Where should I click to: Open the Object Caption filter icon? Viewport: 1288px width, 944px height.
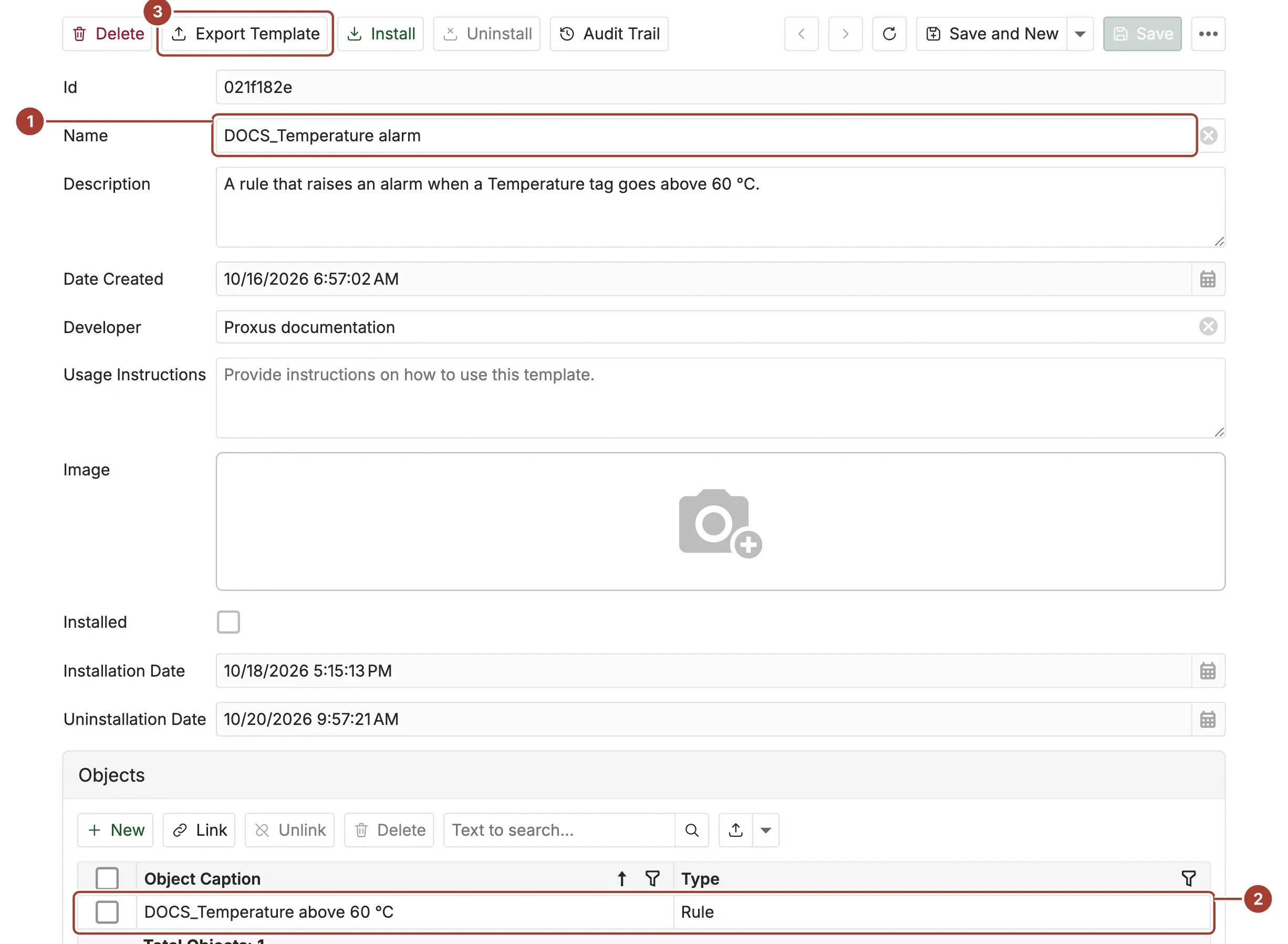(x=652, y=879)
